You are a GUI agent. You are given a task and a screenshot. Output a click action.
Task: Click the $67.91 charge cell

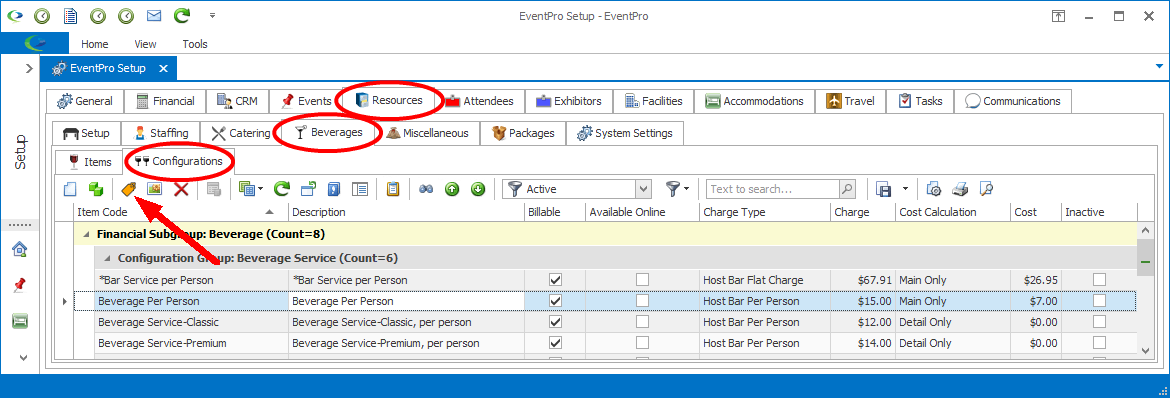863,280
